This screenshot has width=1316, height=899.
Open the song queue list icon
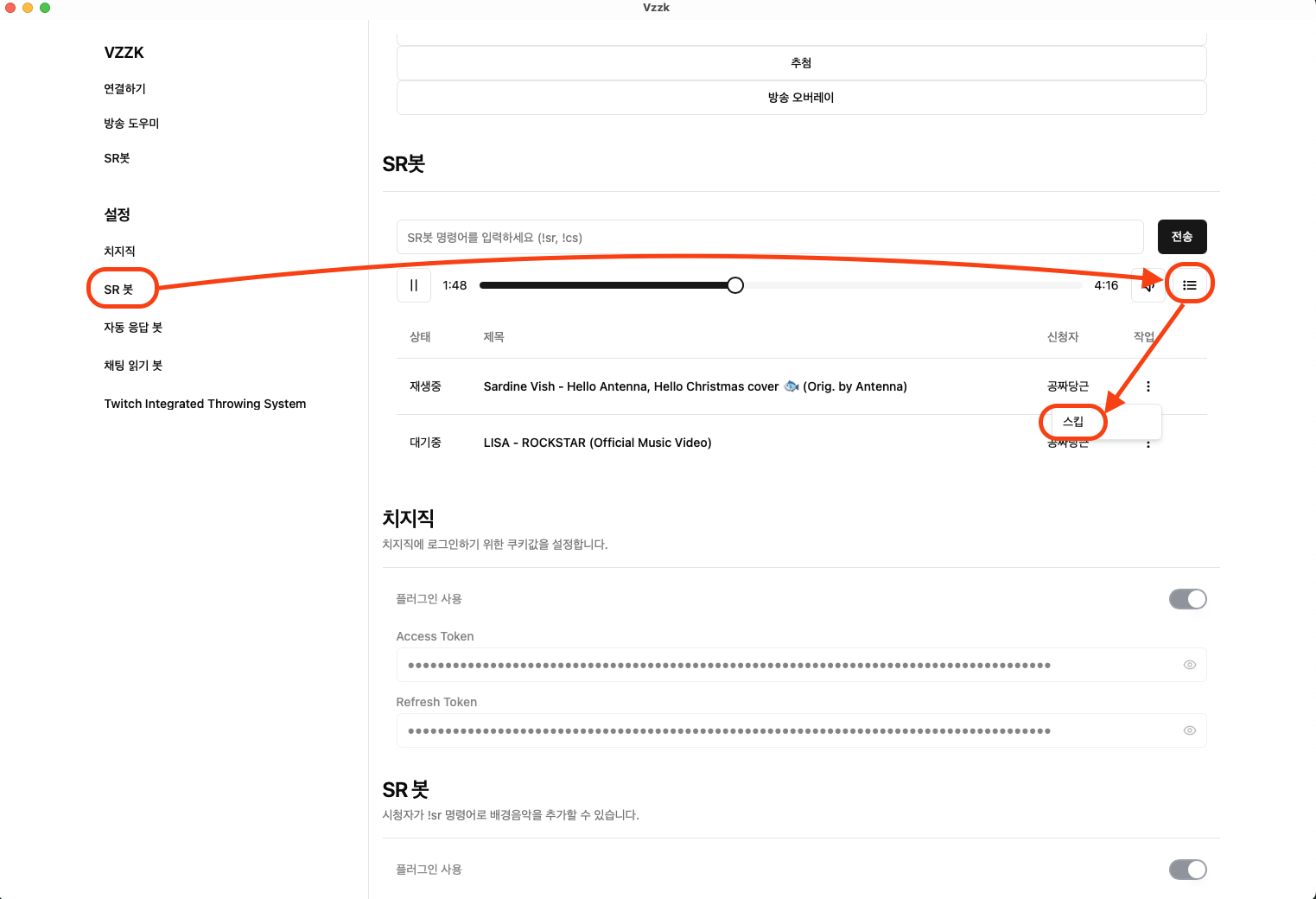coord(1190,285)
